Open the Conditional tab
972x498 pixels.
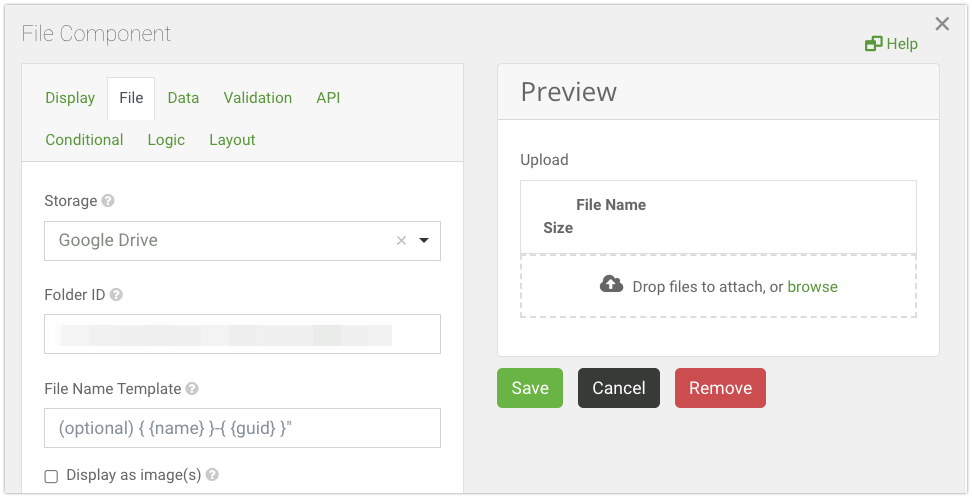[x=84, y=140]
